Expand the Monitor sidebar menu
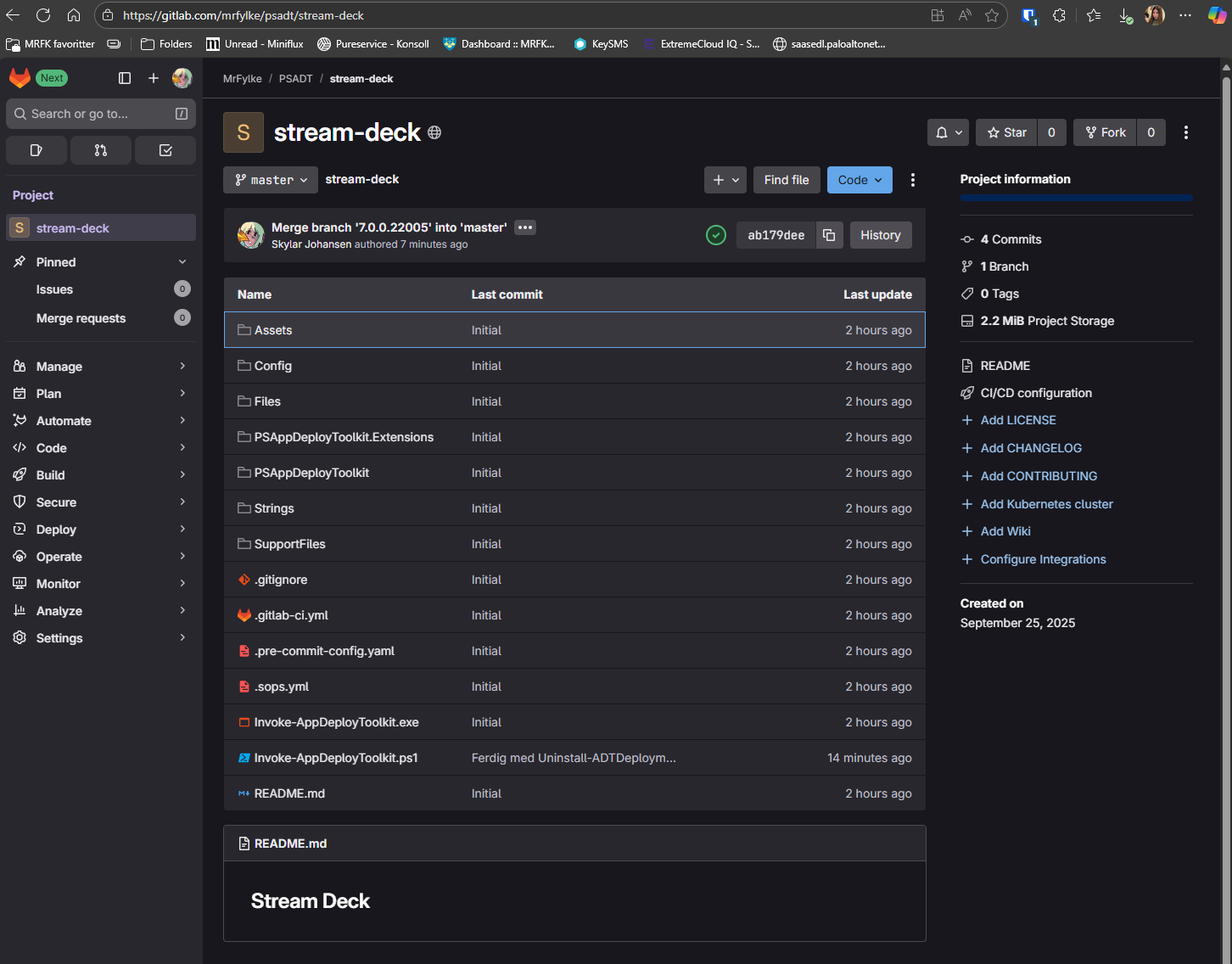The height and width of the screenshot is (964, 1232). point(101,584)
